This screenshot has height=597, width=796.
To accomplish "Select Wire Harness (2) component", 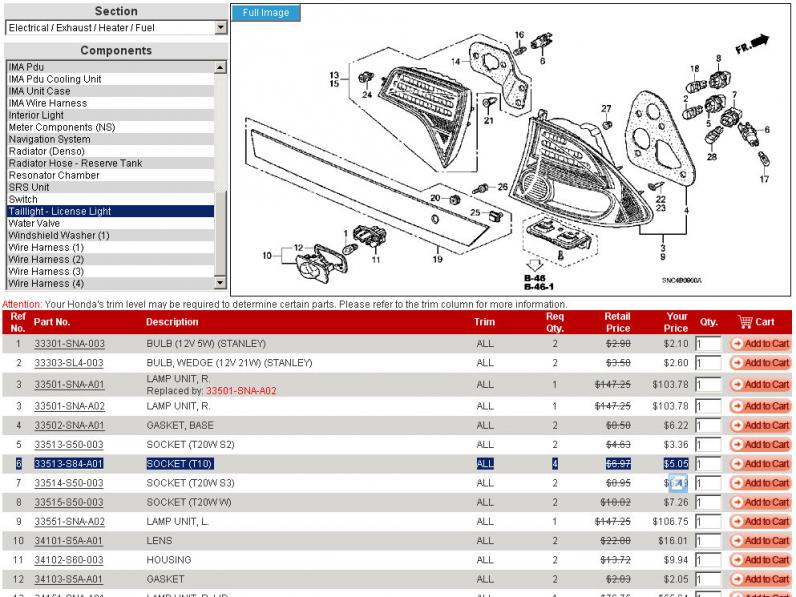I will click(x=110, y=259).
